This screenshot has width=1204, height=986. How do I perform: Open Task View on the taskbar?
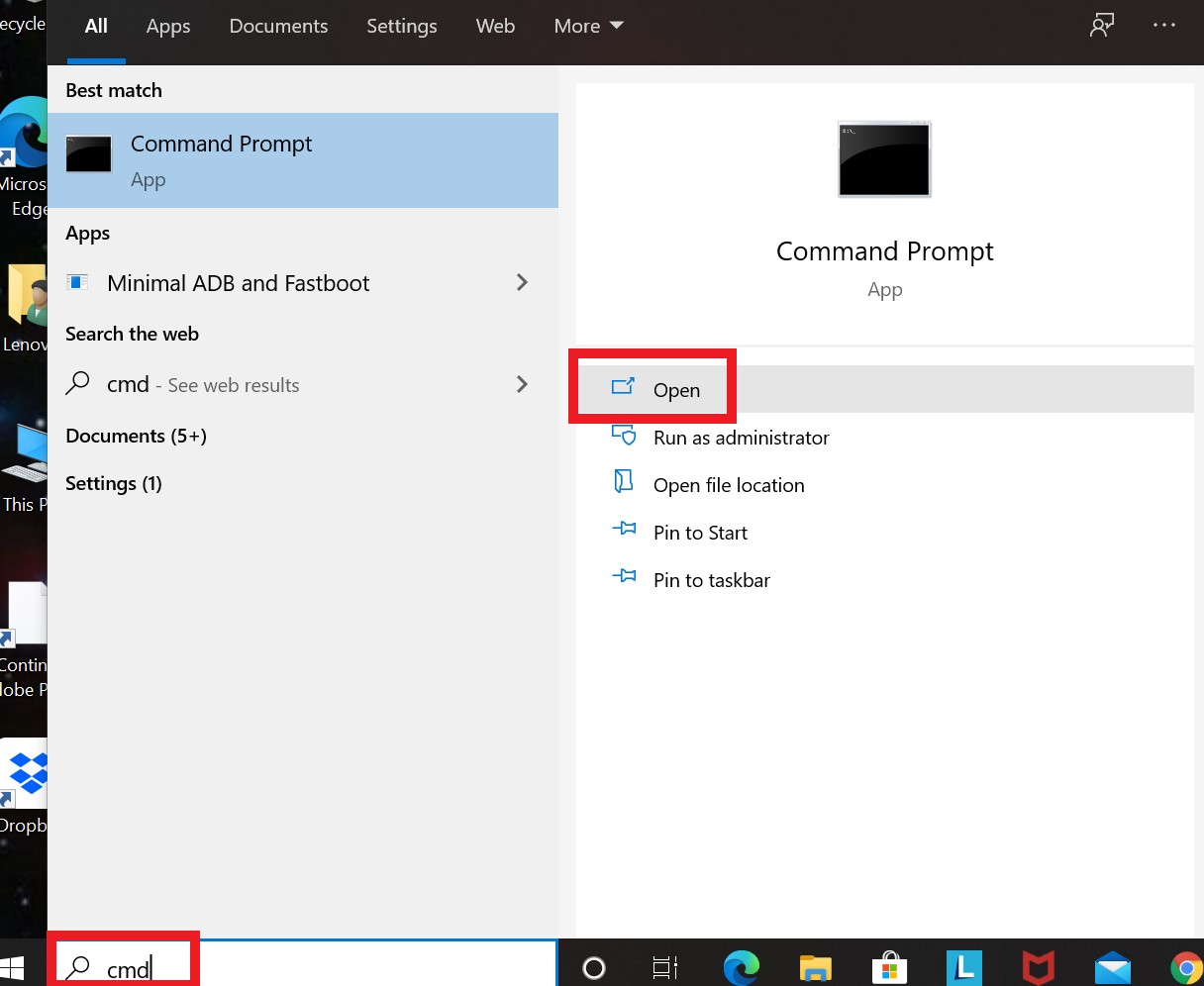click(x=665, y=967)
